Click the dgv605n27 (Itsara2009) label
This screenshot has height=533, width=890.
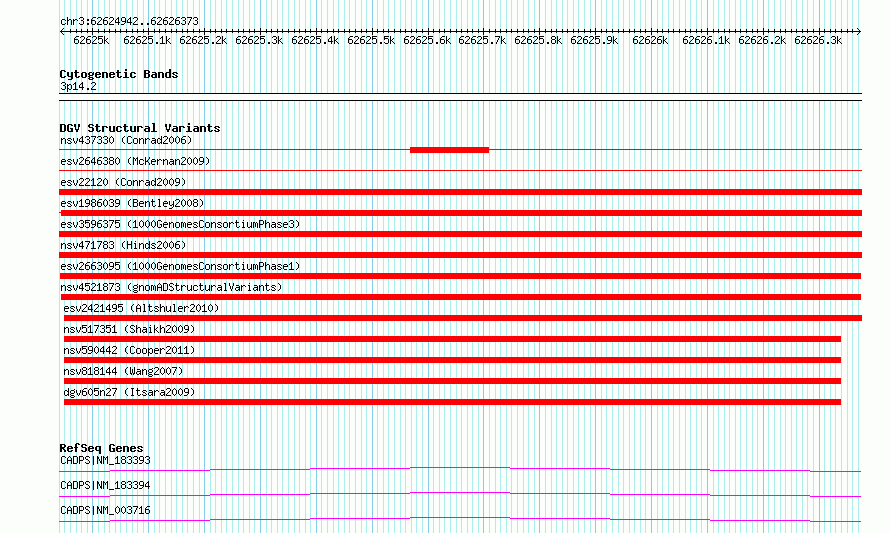click(x=129, y=392)
